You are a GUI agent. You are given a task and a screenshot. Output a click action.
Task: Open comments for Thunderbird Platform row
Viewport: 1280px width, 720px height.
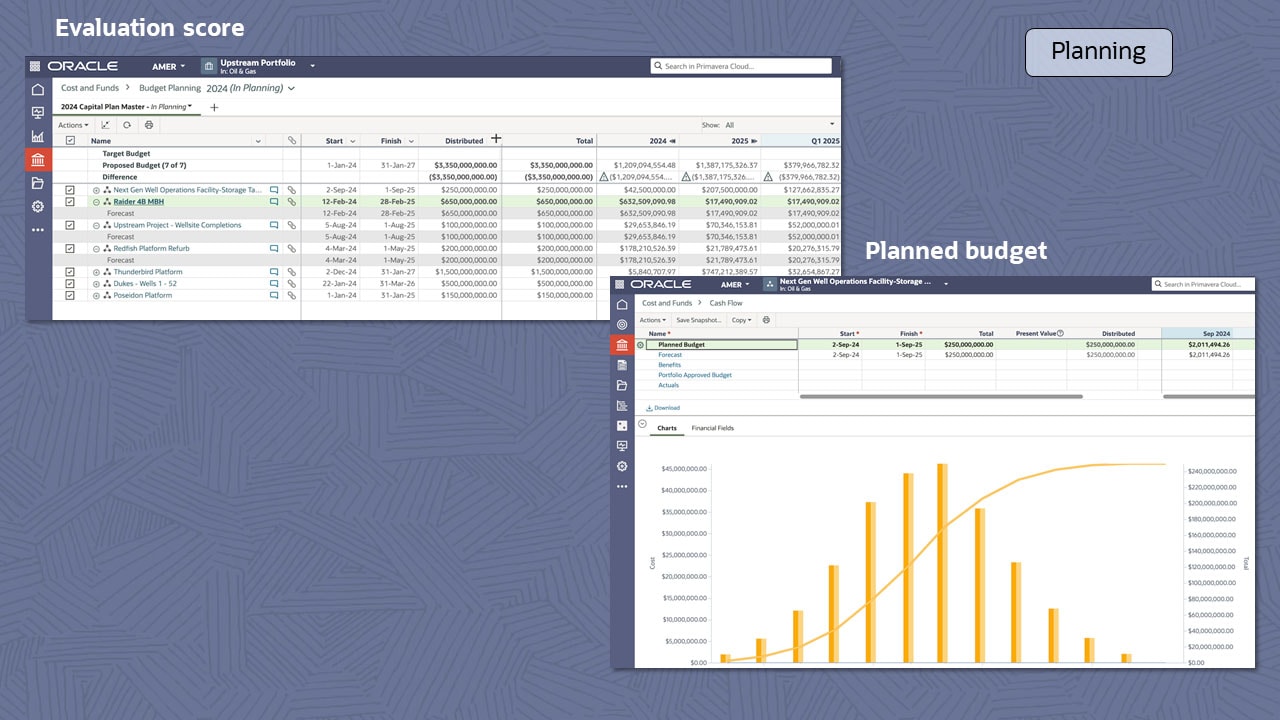point(274,272)
